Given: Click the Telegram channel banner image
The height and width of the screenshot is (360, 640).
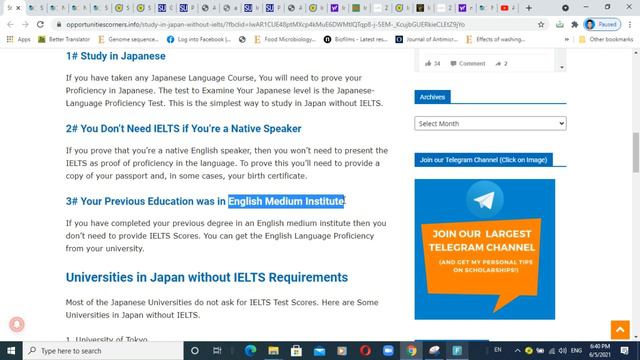Looking at the screenshot, I should pyautogui.click(x=484, y=249).
